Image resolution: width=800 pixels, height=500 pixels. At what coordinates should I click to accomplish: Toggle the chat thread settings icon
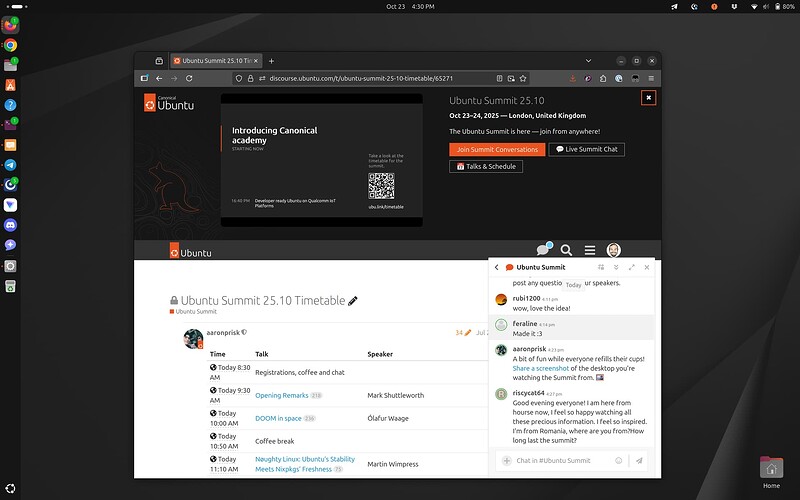point(600,267)
